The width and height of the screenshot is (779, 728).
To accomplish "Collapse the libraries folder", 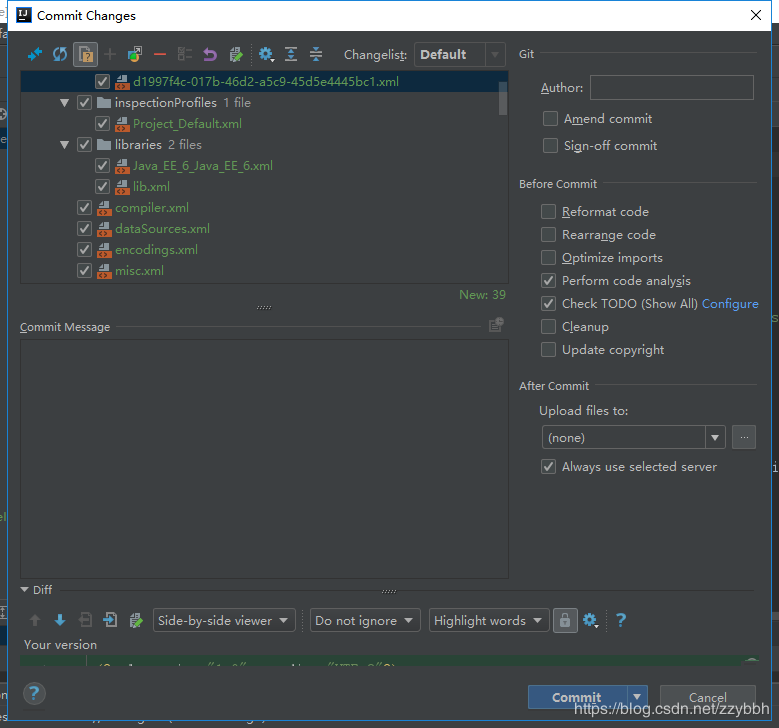I will click(x=64, y=145).
